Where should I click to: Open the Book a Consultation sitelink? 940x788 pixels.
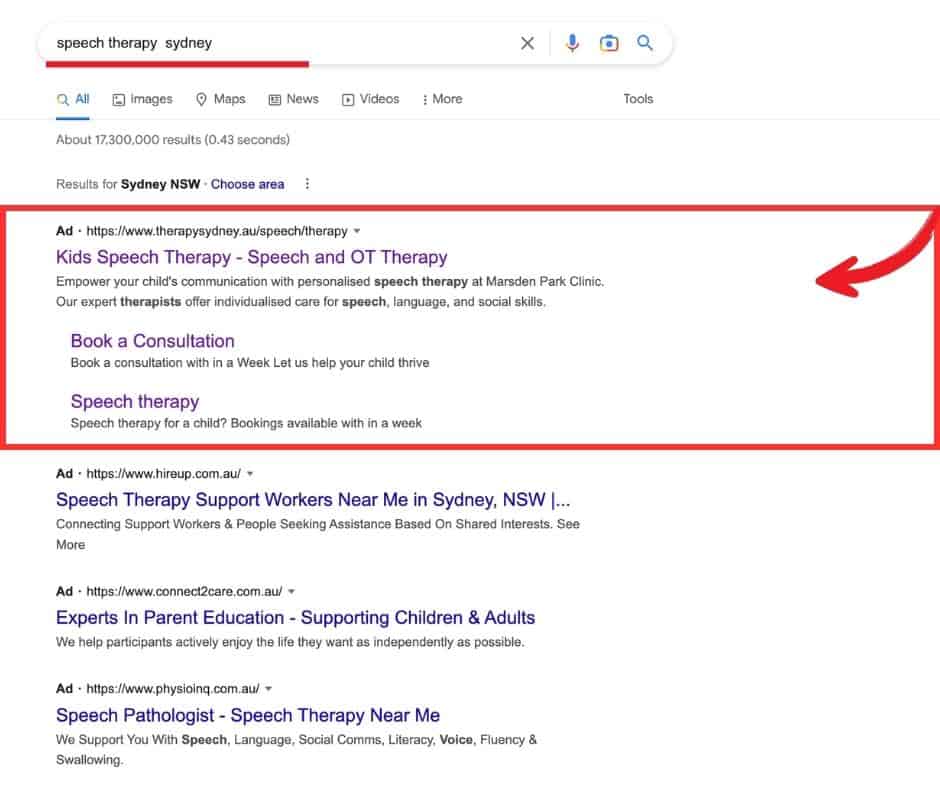coord(153,341)
